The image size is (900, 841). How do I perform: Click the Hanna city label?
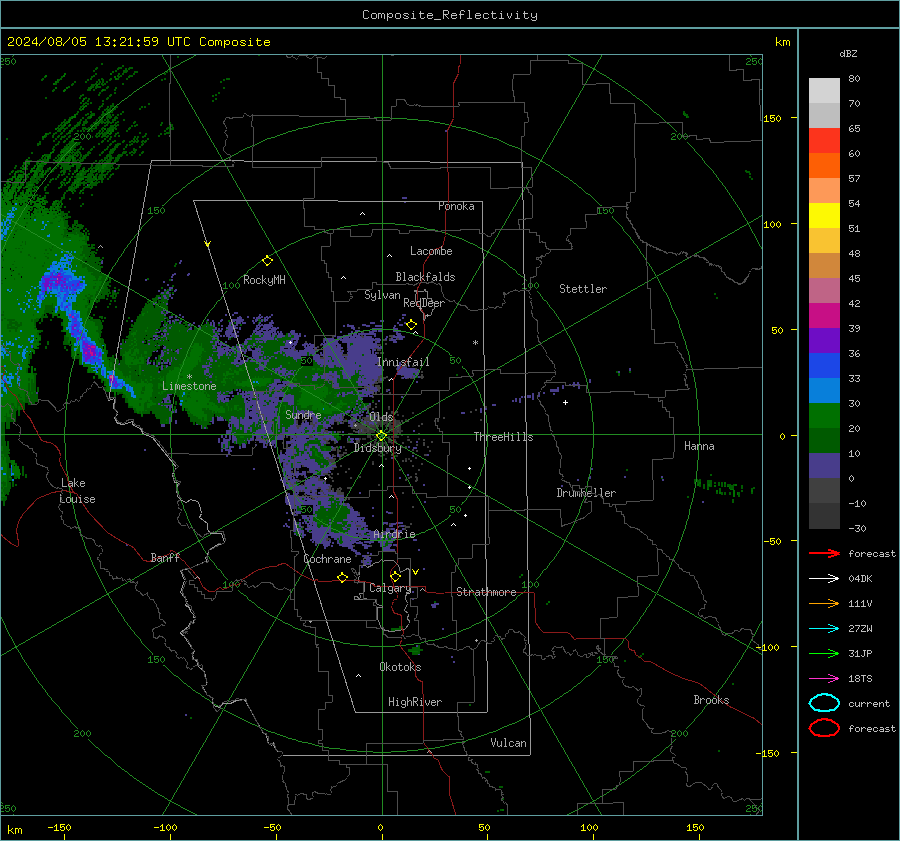click(699, 446)
